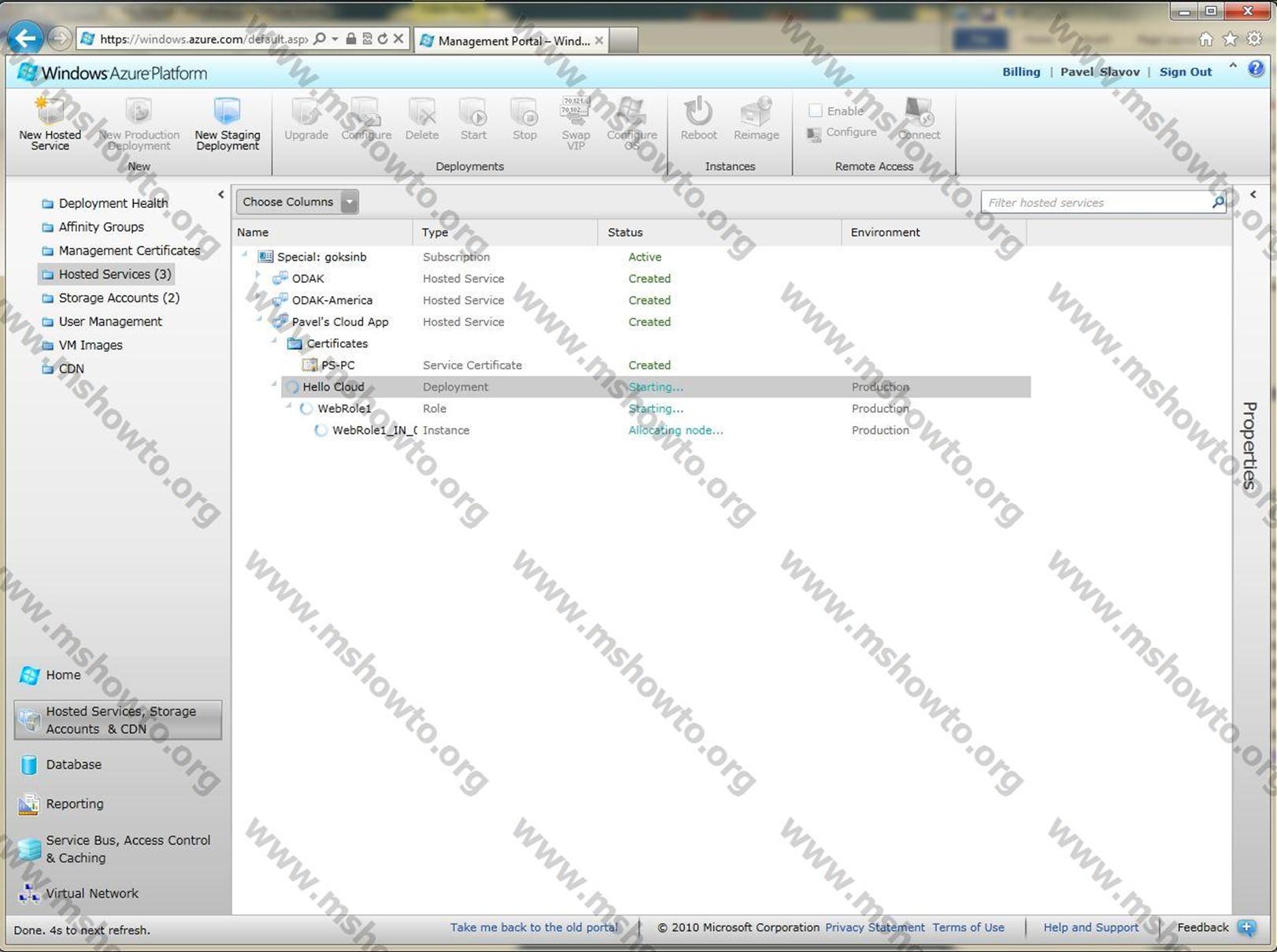Expand the Properties pane chevron
Viewport: 1277px width, 952px height.
tap(1253, 194)
